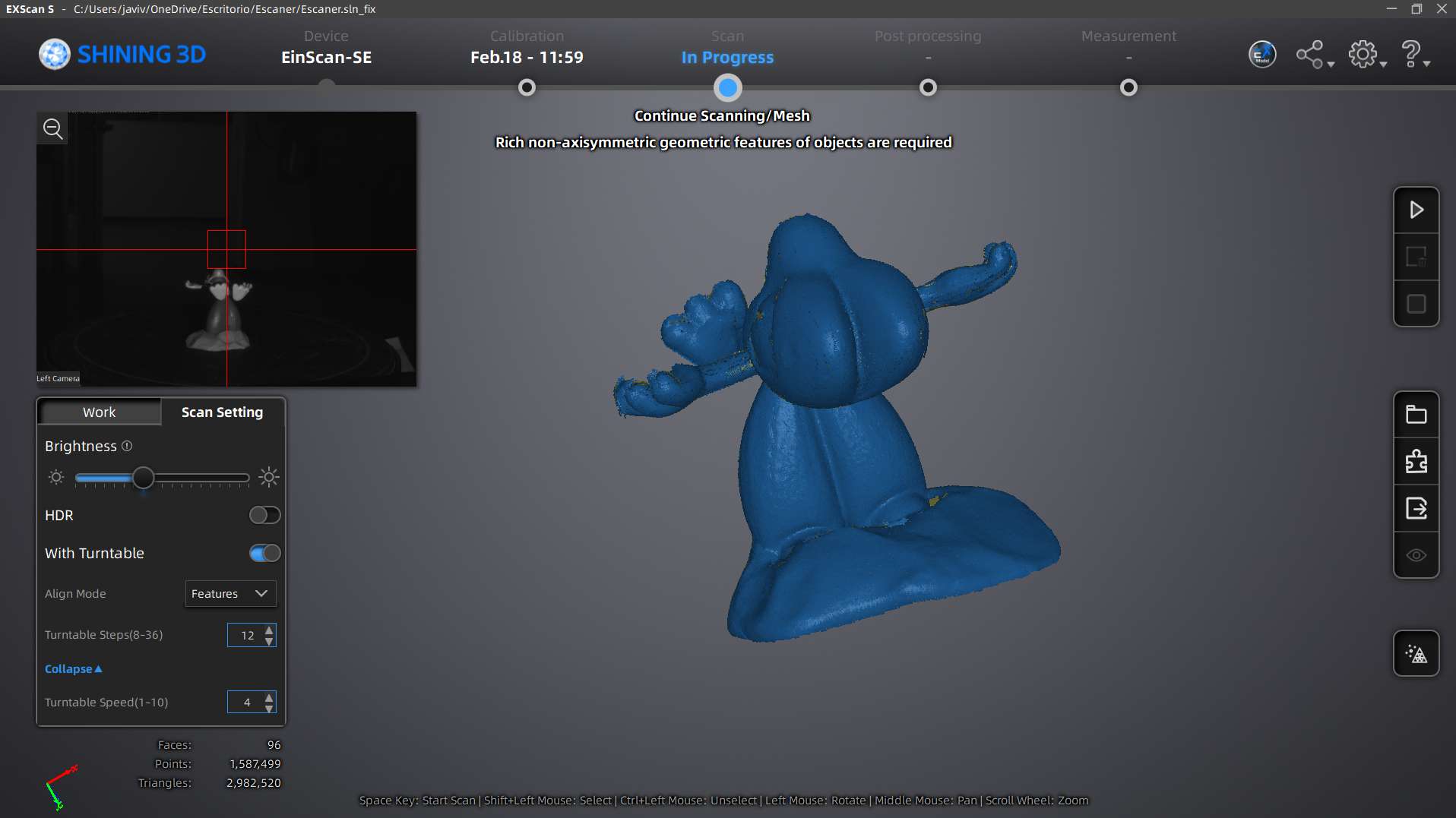
Task: Toggle the With Turntable switch
Action: click(264, 553)
